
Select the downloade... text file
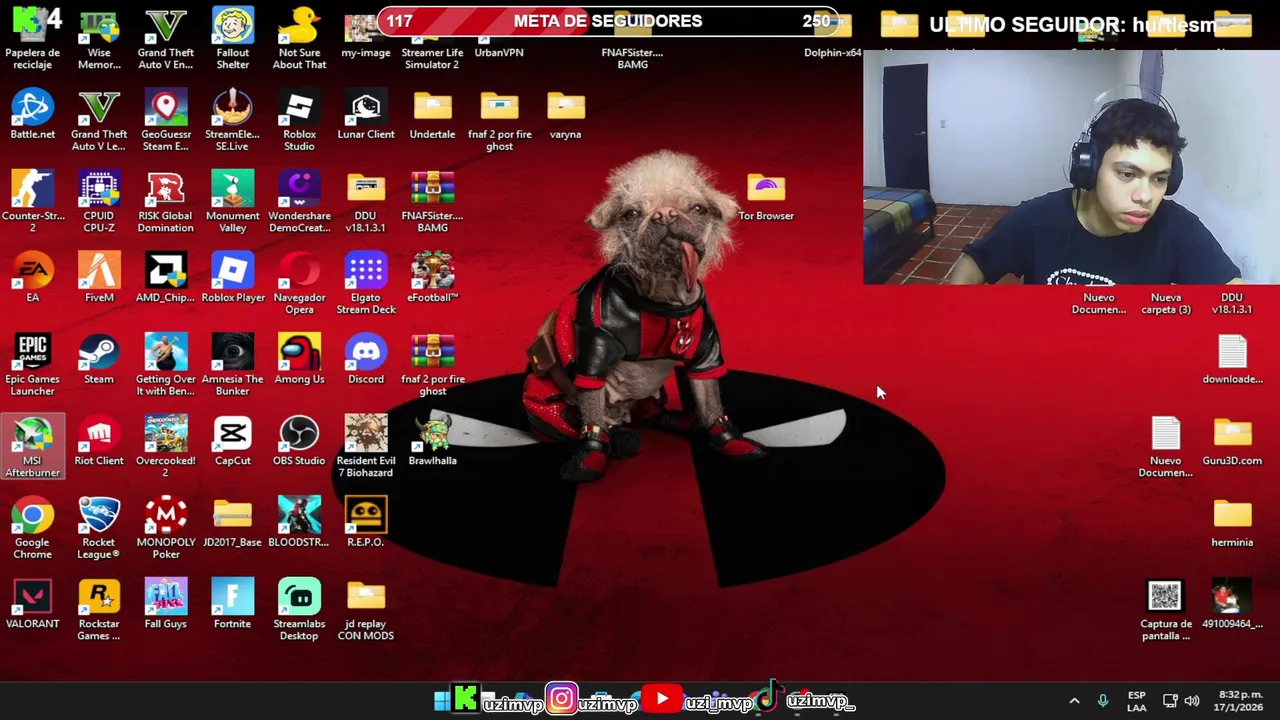pos(1232,359)
